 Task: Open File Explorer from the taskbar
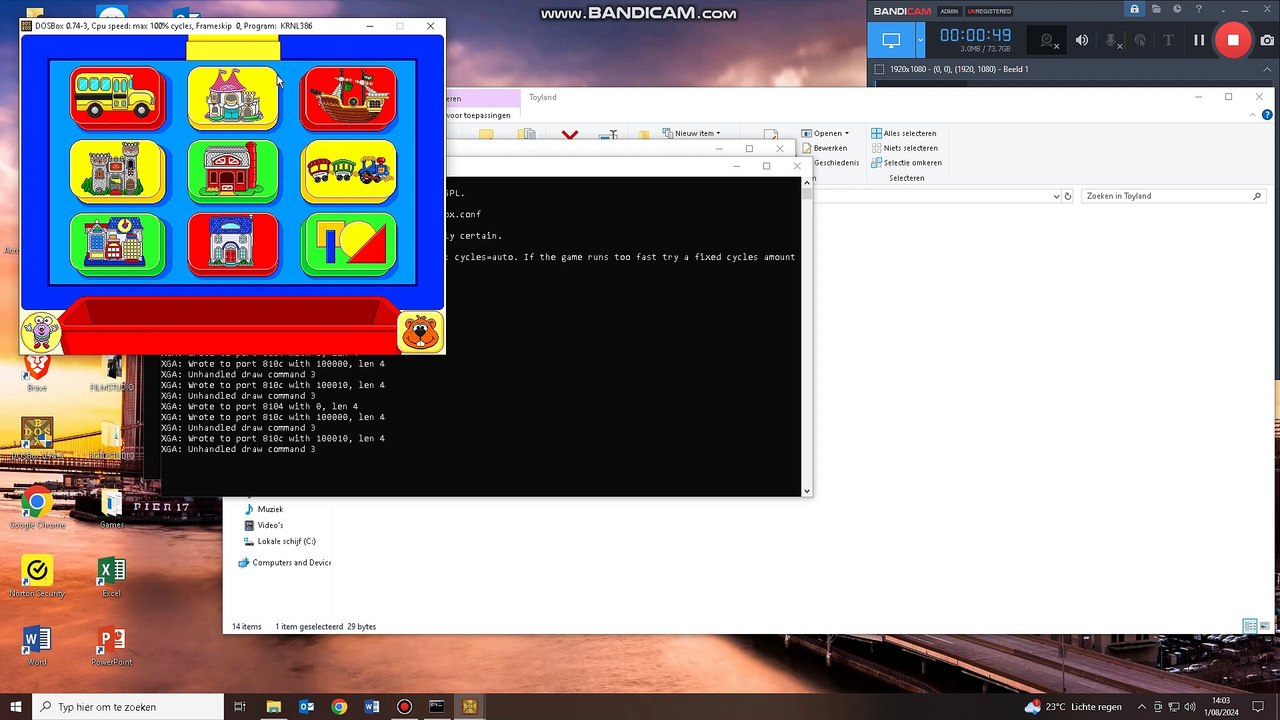(x=273, y=706)
